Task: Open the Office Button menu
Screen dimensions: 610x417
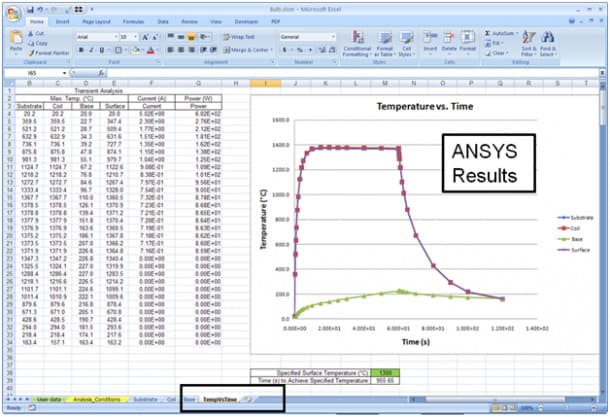Action: click(x=13, y=14)
